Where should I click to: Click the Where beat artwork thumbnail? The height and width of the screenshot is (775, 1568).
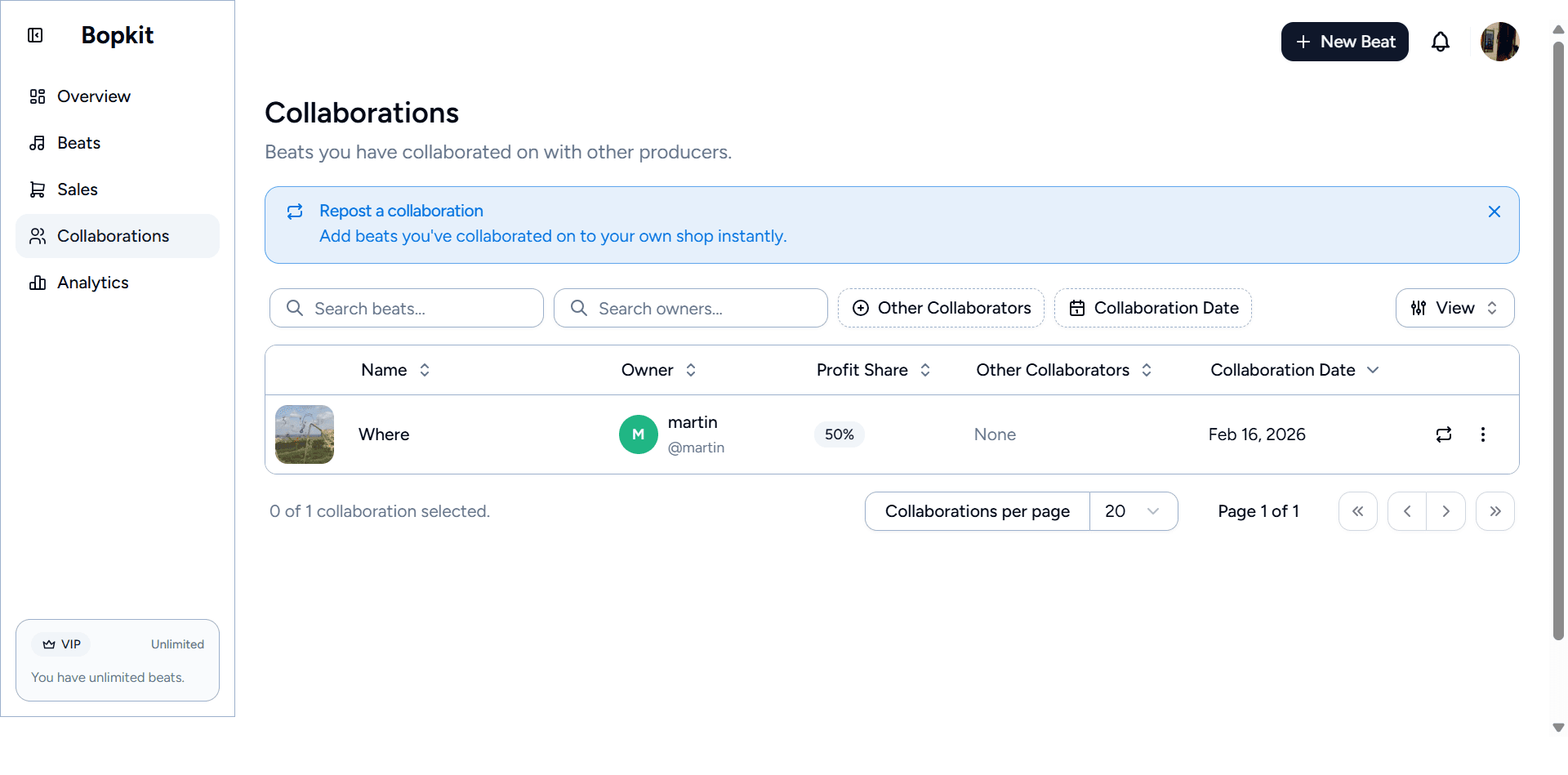coord(304,434)
